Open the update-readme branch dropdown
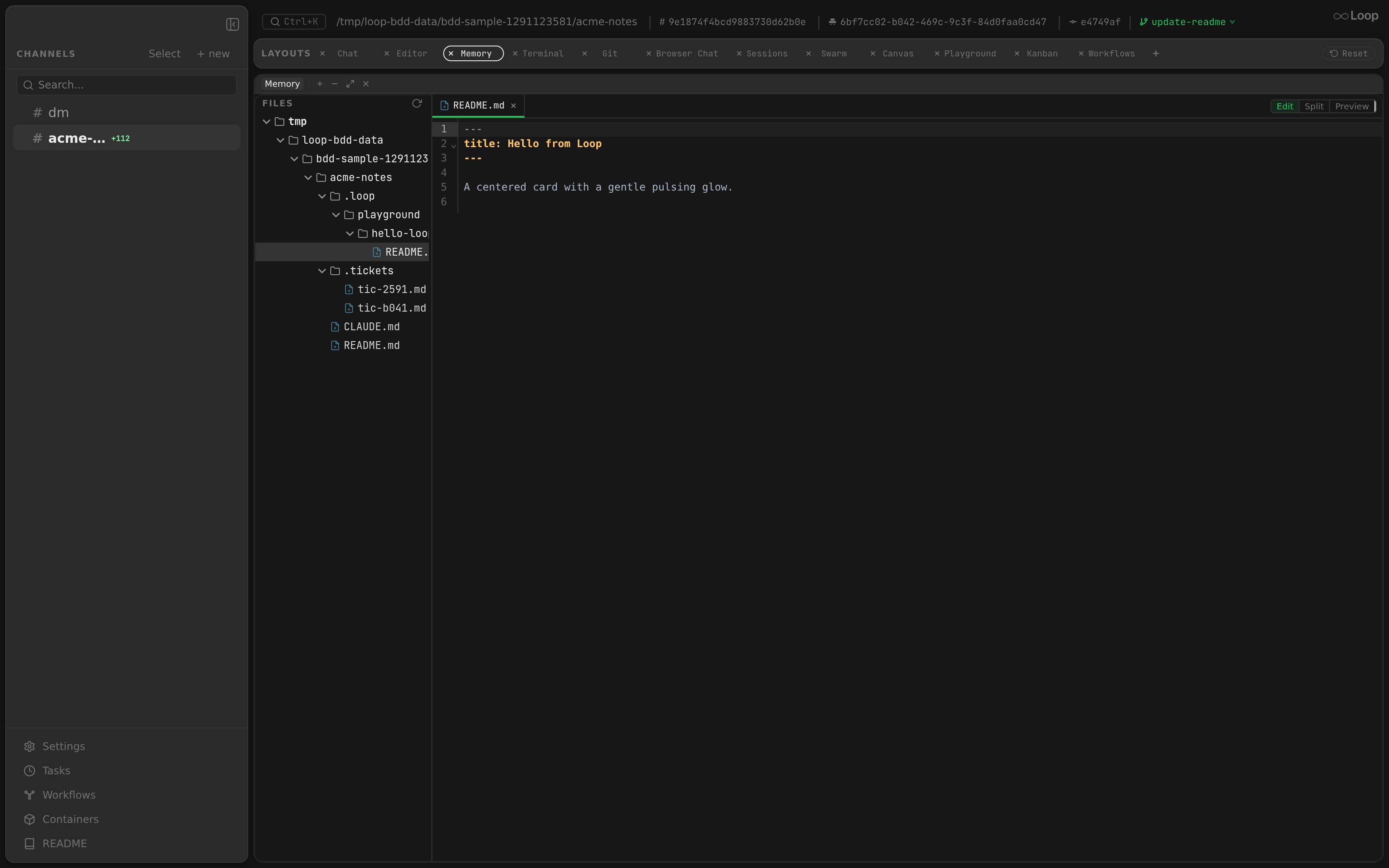The image size is (1389, 868). [1187, 22]
